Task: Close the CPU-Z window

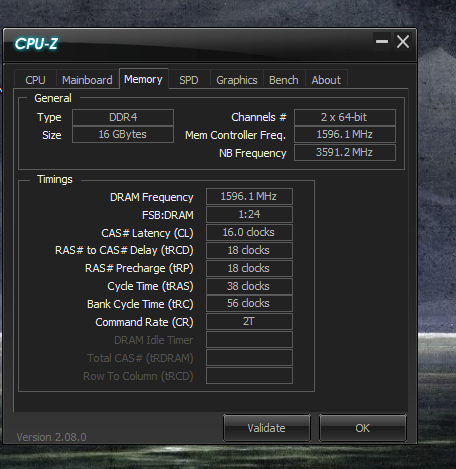Action: [403, 42]
